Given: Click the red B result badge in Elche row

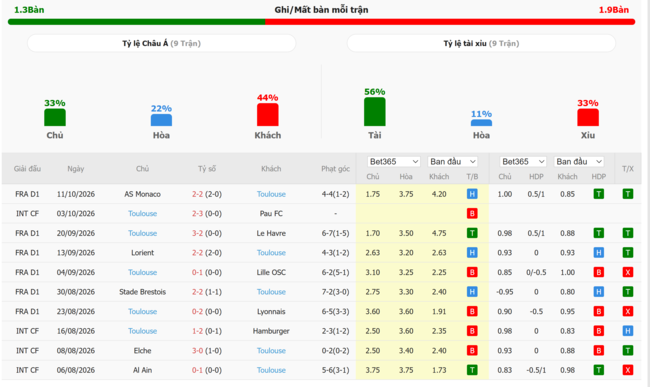Looking at the screenshot, I should point(472,351).
